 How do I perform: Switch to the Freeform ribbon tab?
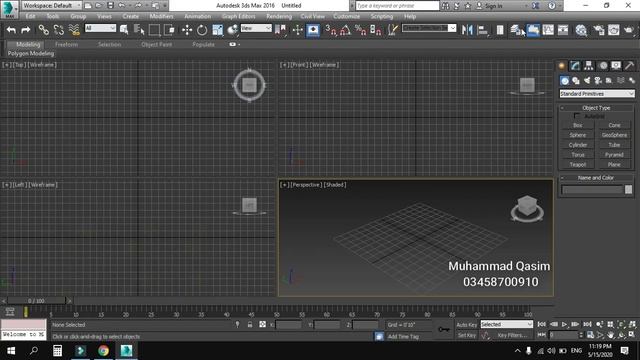[67, 44]
